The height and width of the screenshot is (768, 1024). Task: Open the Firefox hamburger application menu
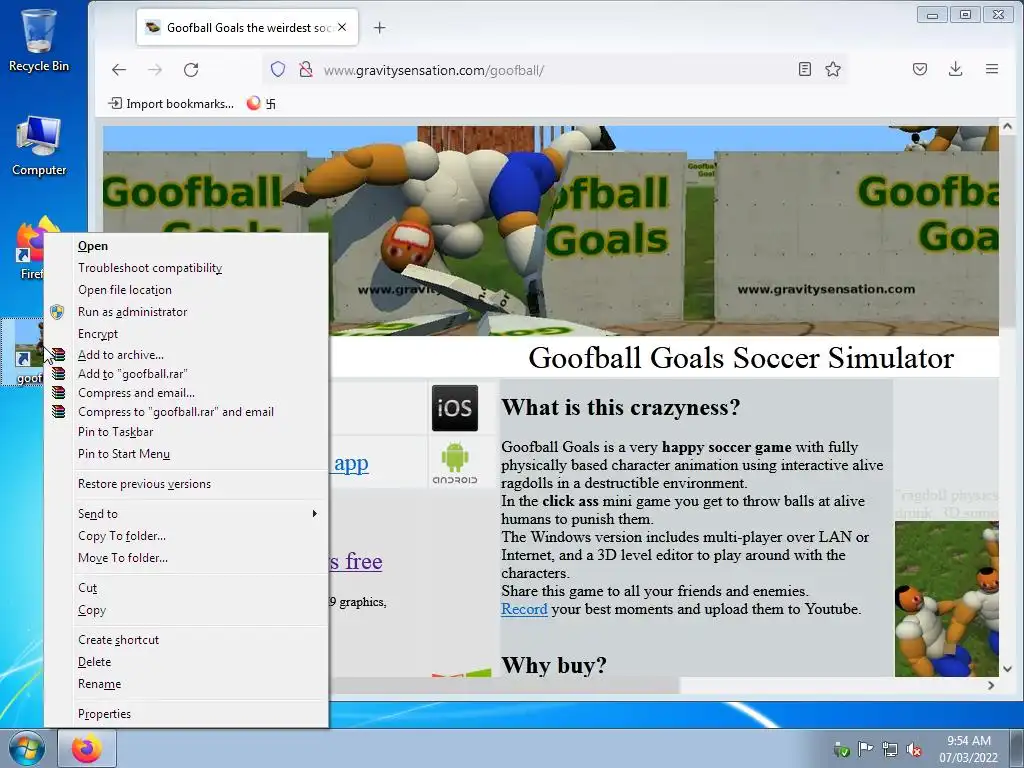[x=991, y=69]
